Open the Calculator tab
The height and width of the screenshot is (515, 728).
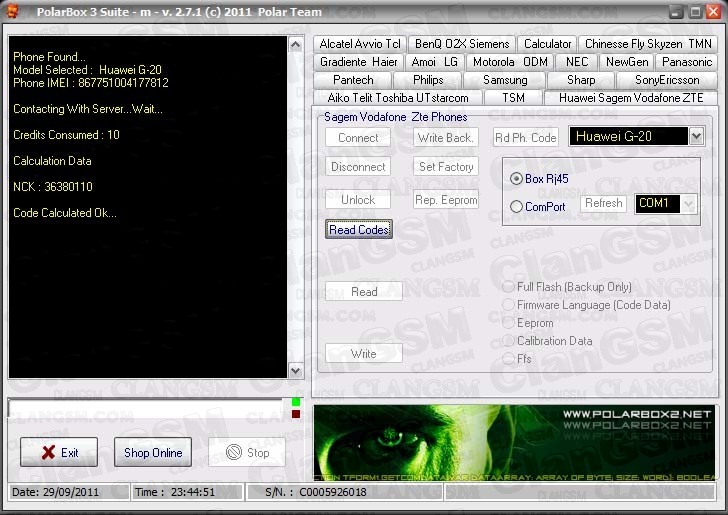pyautogui.click(x=547, y=44)
